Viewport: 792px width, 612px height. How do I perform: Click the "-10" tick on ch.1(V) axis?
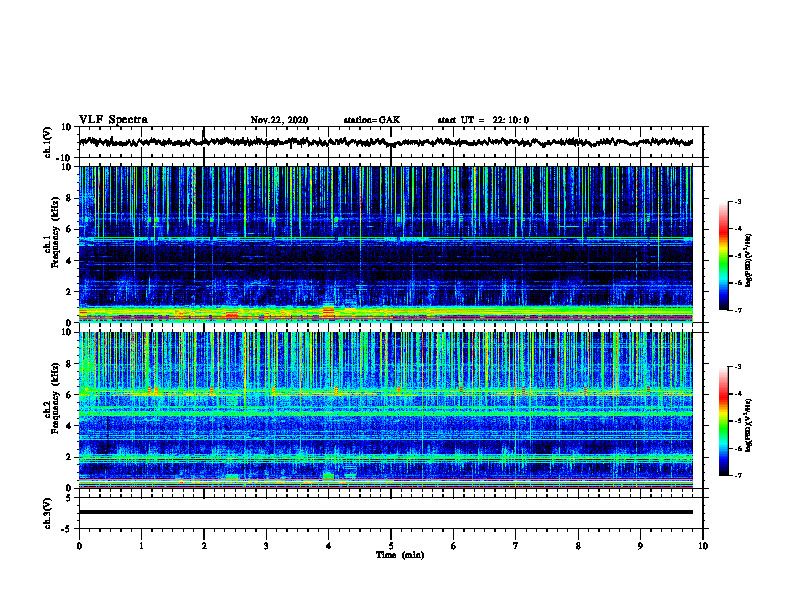[x=64, y=158]
